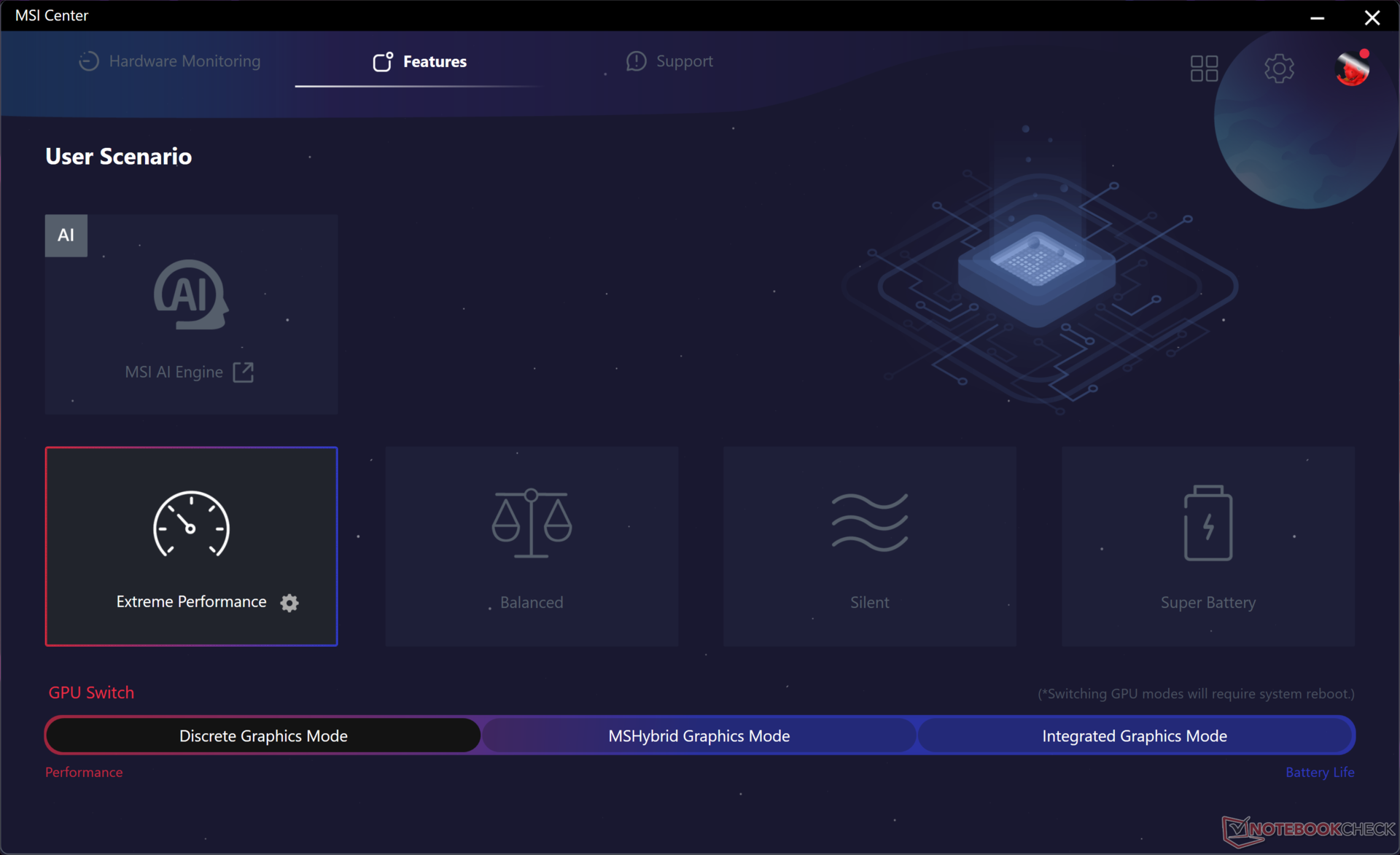Open MSI Center settings gear

[1278, 69]
